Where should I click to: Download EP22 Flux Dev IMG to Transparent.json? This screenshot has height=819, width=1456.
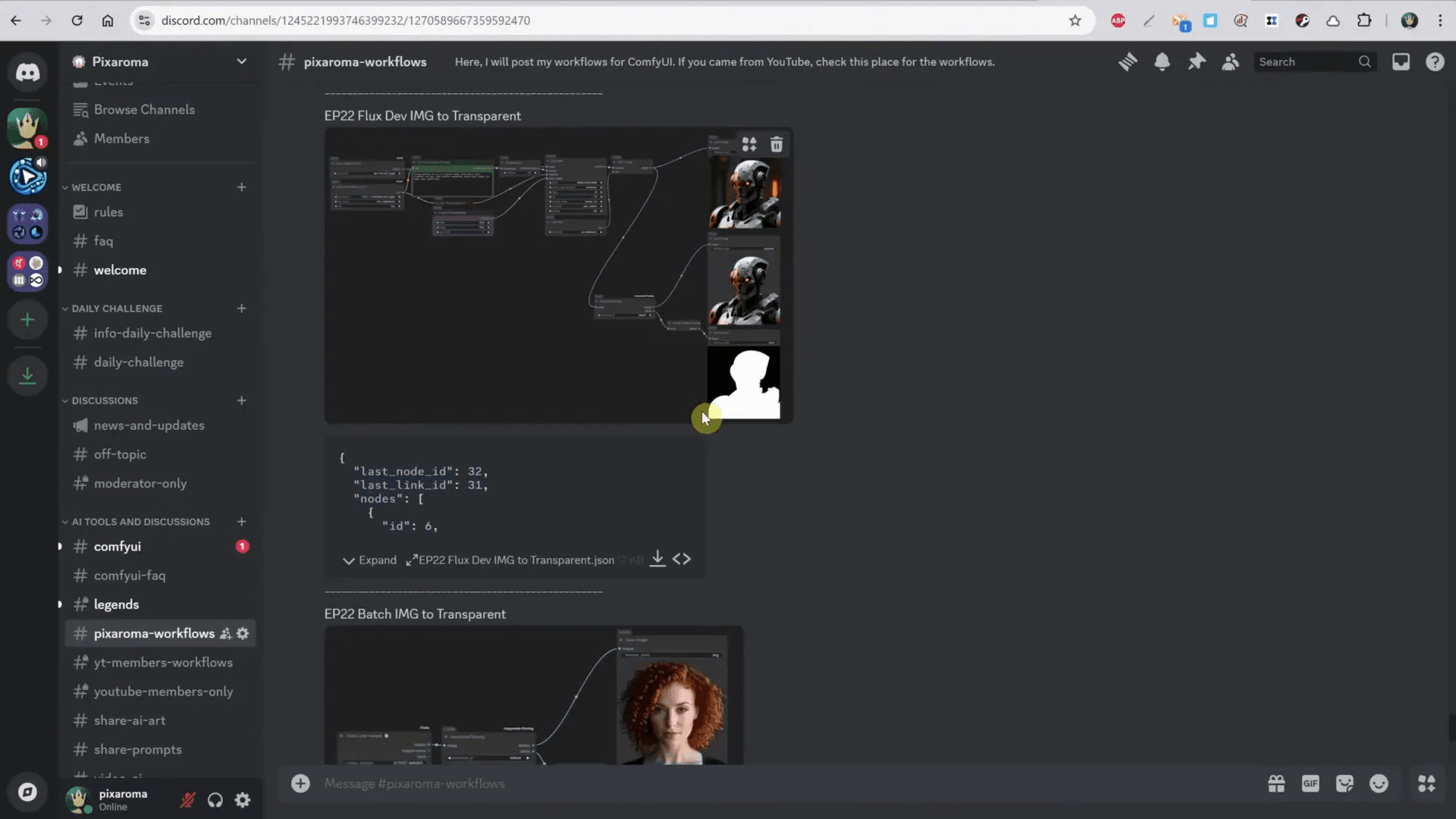point(657,559)
